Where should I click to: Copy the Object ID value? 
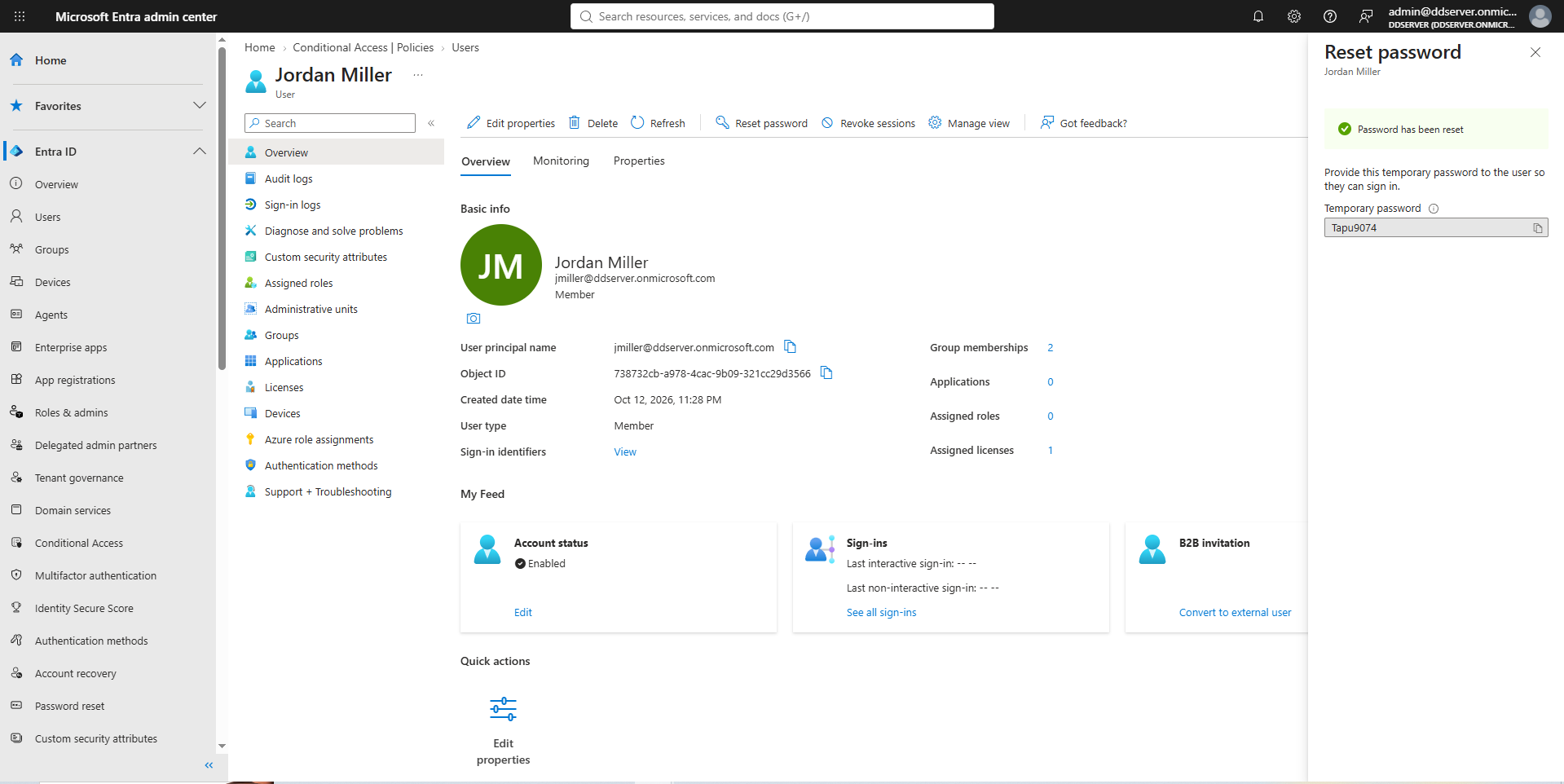[x=826, y=372]
